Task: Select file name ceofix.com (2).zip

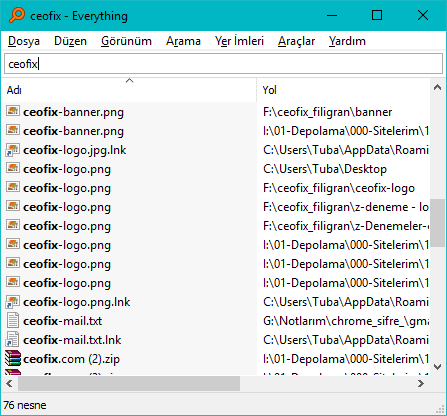Action: (x=71, y=359)
